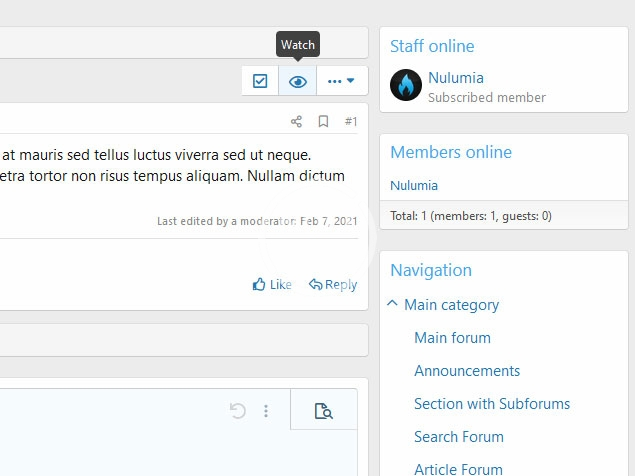Click Nulumia's flame avatar
The width and height of the screenshot is (635, 476).
(x=406, y=86)
